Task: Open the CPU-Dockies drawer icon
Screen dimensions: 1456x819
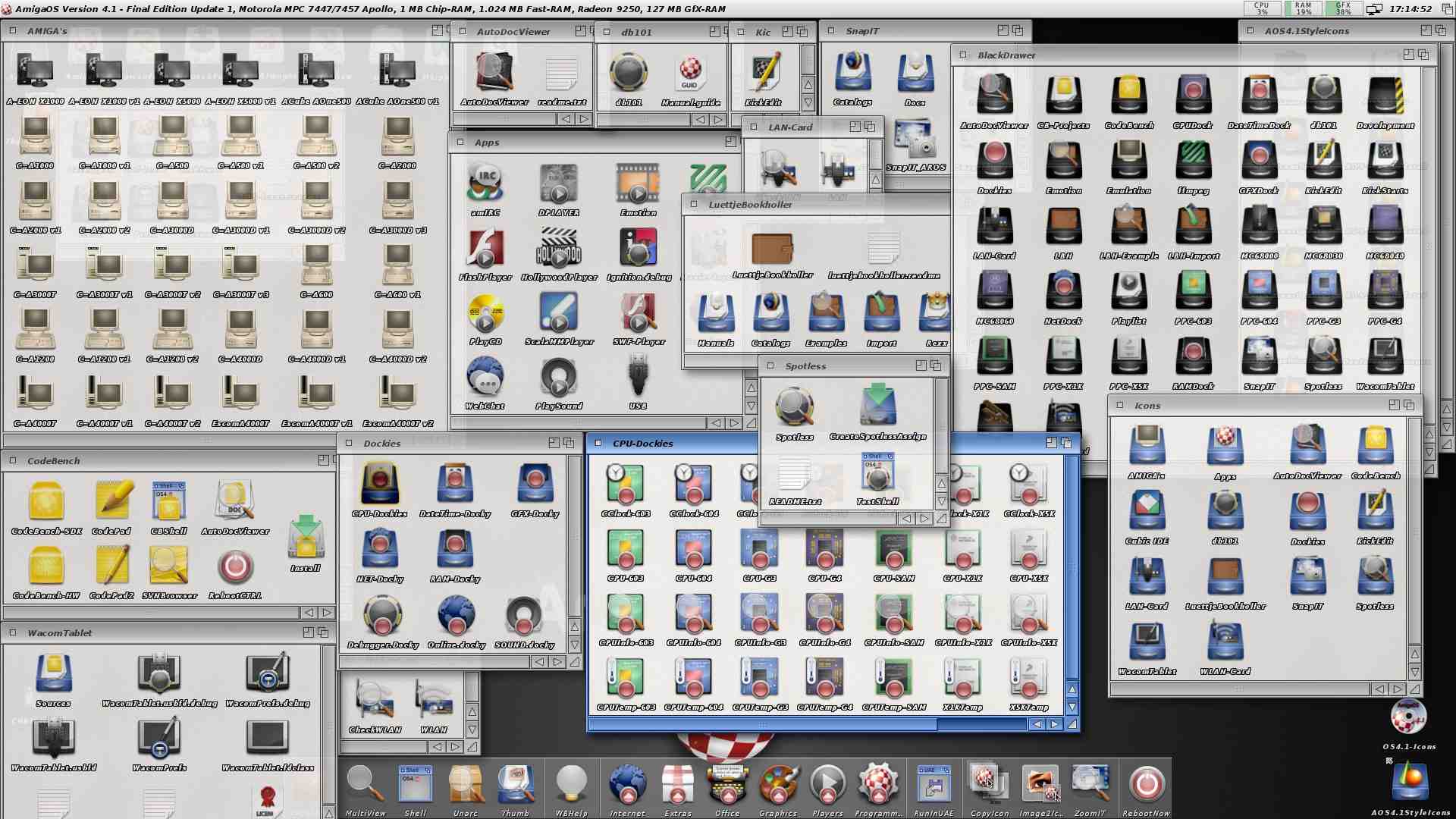Action: [379, 485]
